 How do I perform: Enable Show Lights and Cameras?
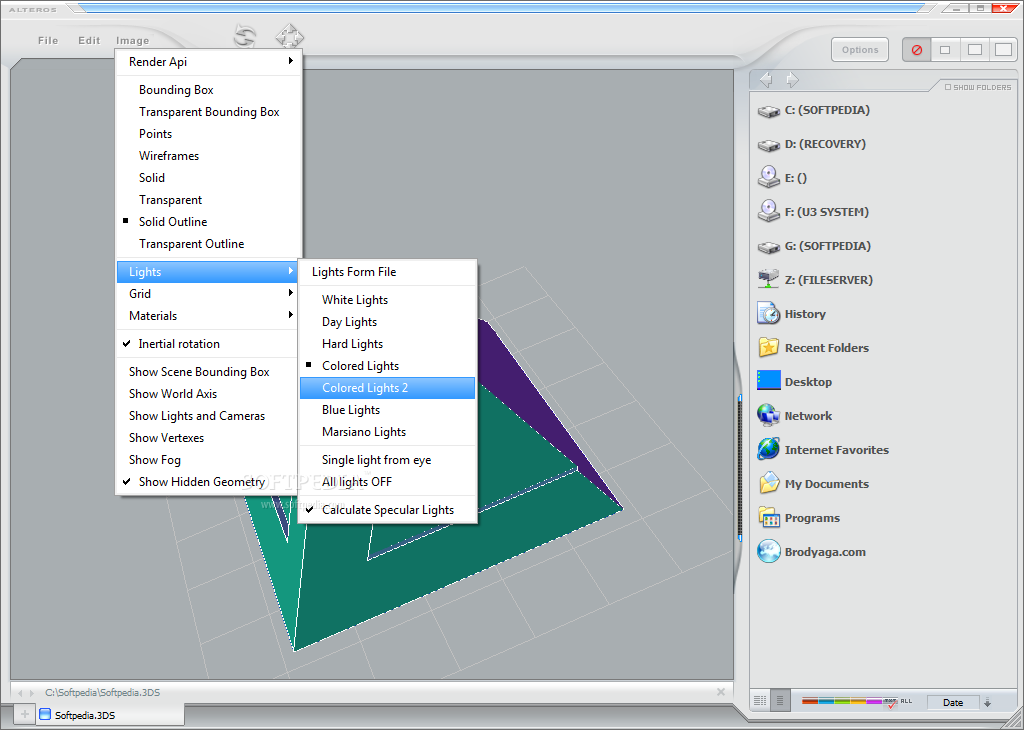[208, 415]
